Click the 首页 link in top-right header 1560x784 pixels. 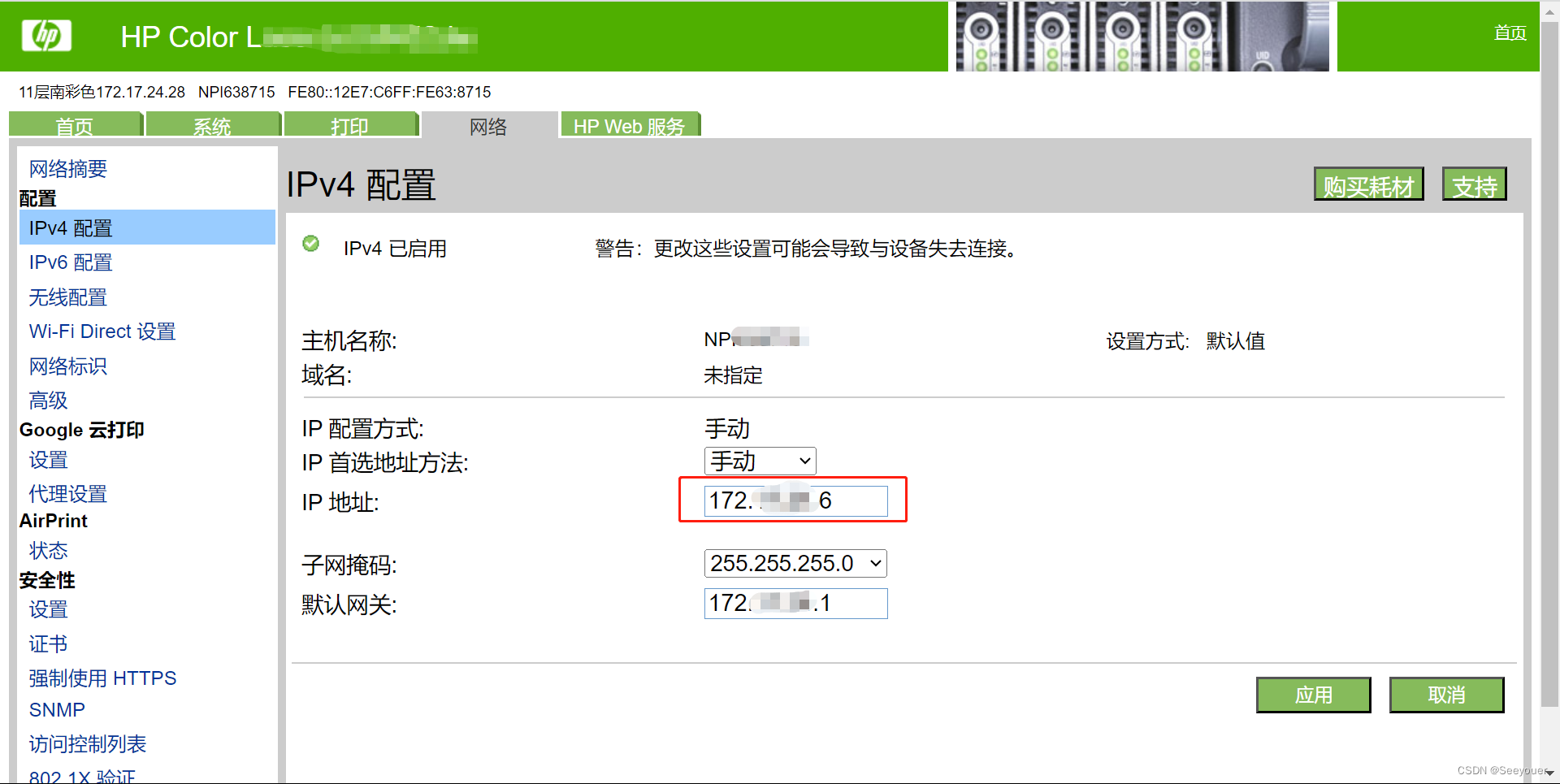coord(1510,32)
